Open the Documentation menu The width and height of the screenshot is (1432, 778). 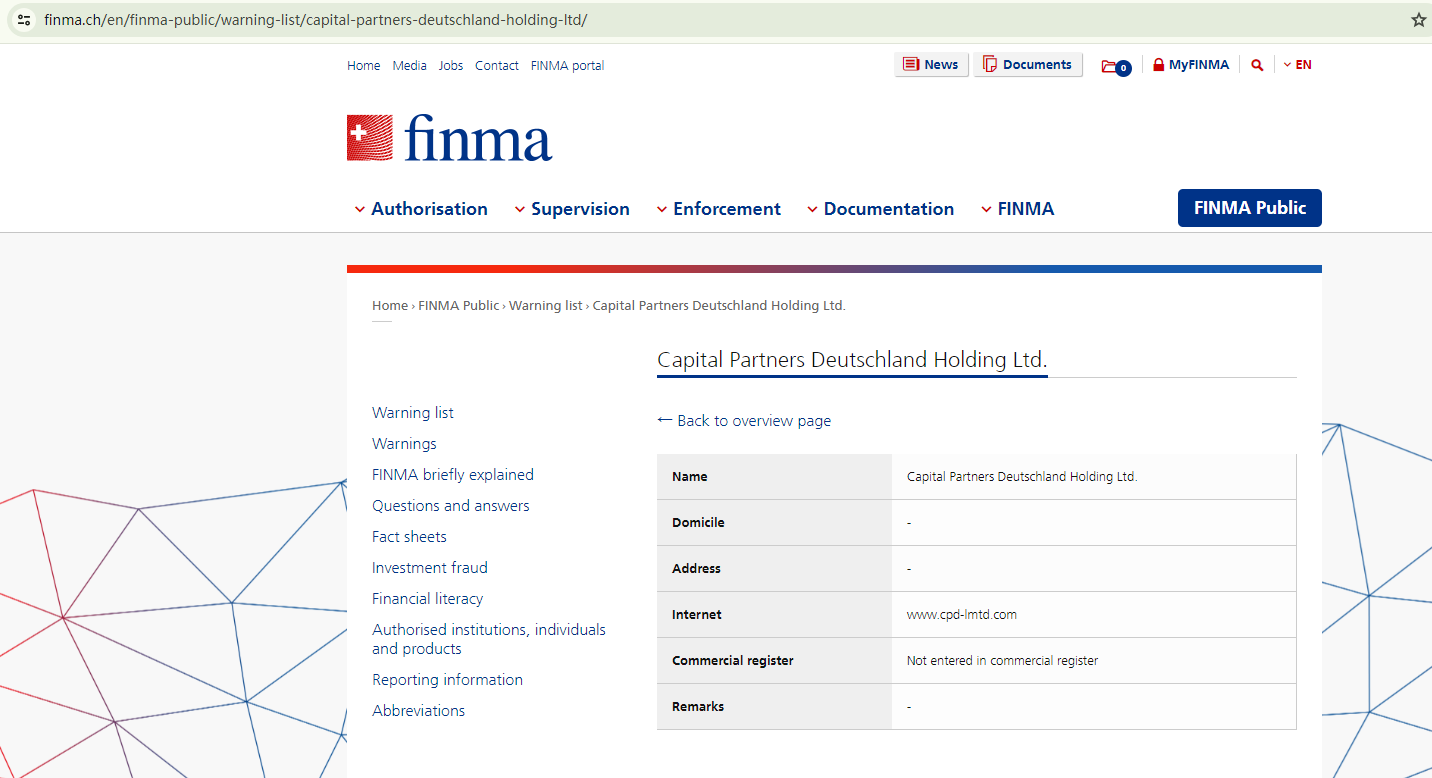(x=880, y=209)
